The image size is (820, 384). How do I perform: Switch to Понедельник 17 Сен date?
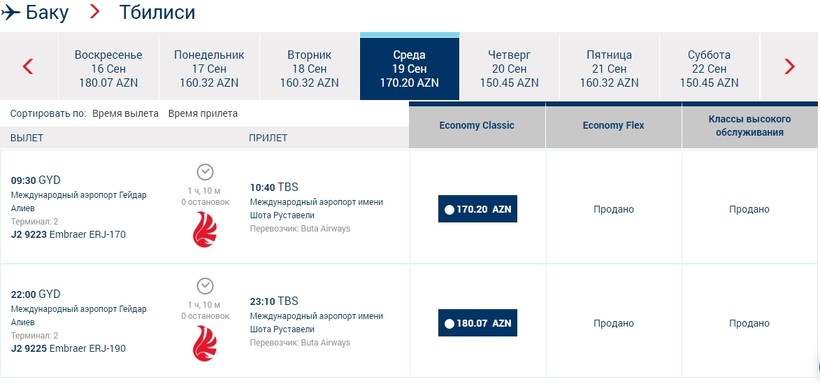click(x=209, y=66)
